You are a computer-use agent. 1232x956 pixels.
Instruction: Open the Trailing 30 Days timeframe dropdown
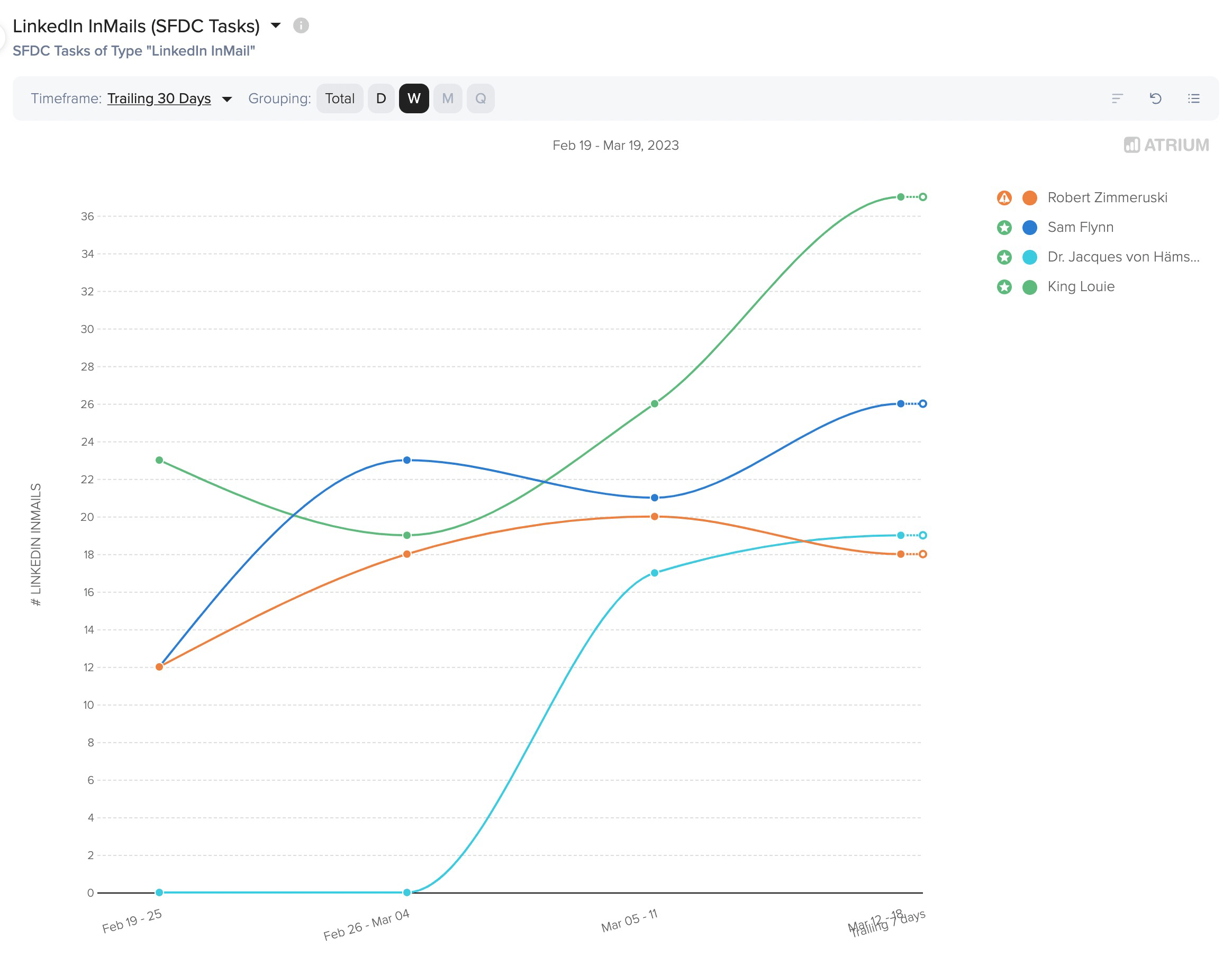click(159, 99)
